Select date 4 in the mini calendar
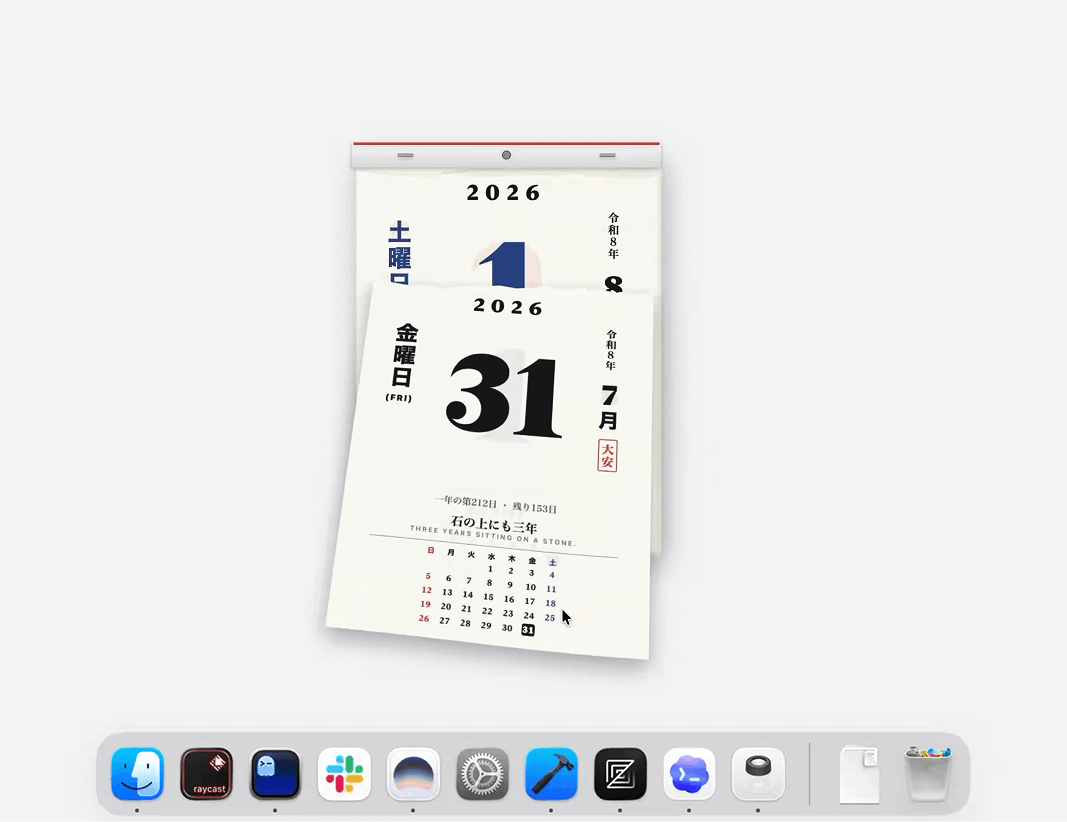 tap(552, 575)
